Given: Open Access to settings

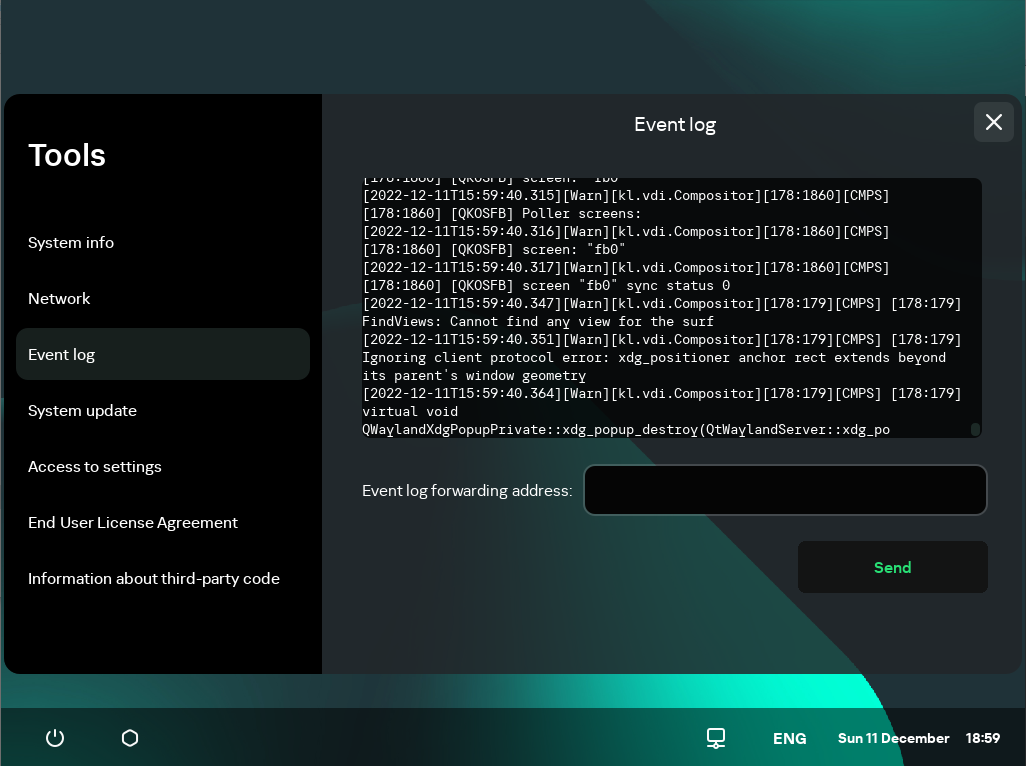Looking at the screenshot, I should (95, 466).
